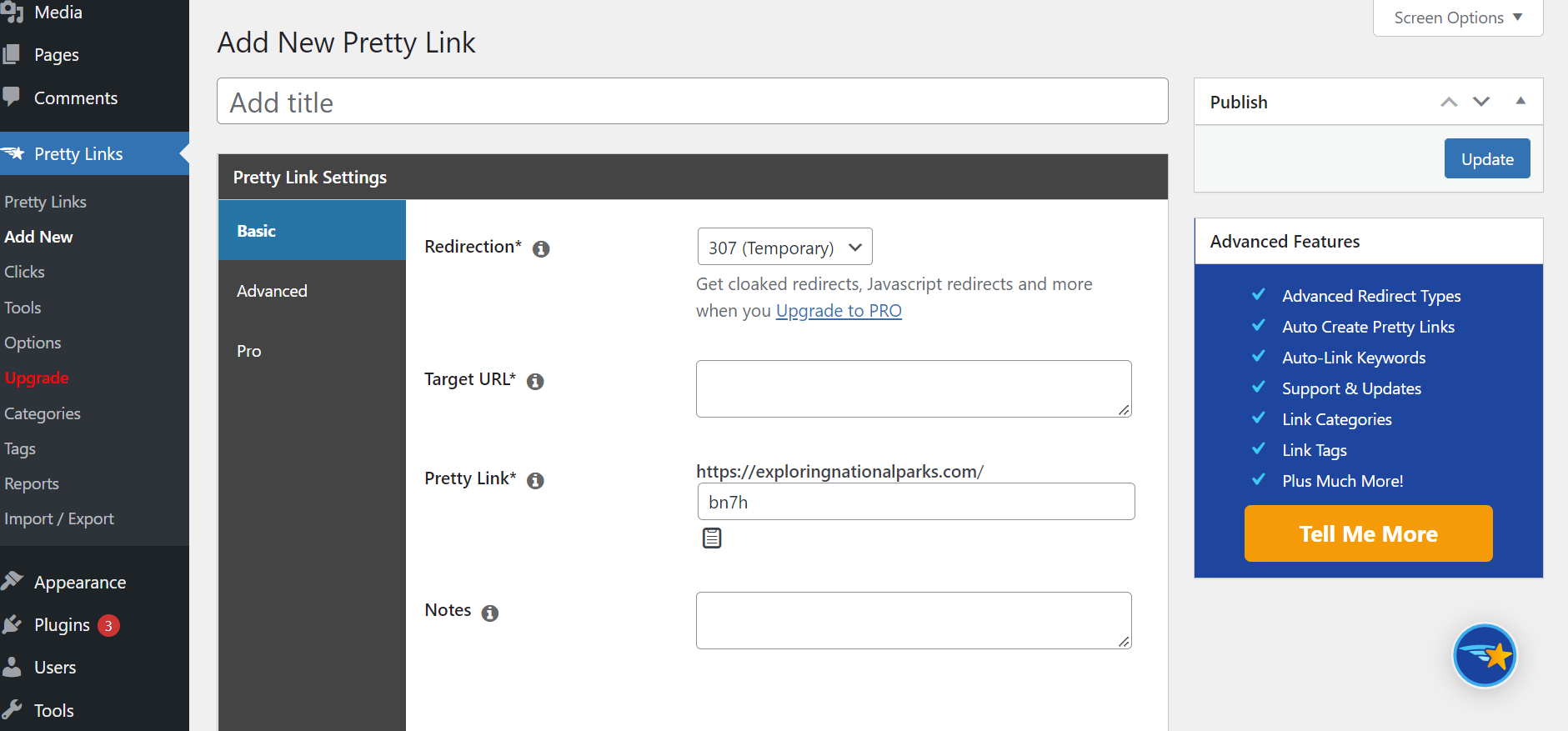Expand Screen Options panel
Viewport: 1568px width, 731px height.
(1458, 18)
